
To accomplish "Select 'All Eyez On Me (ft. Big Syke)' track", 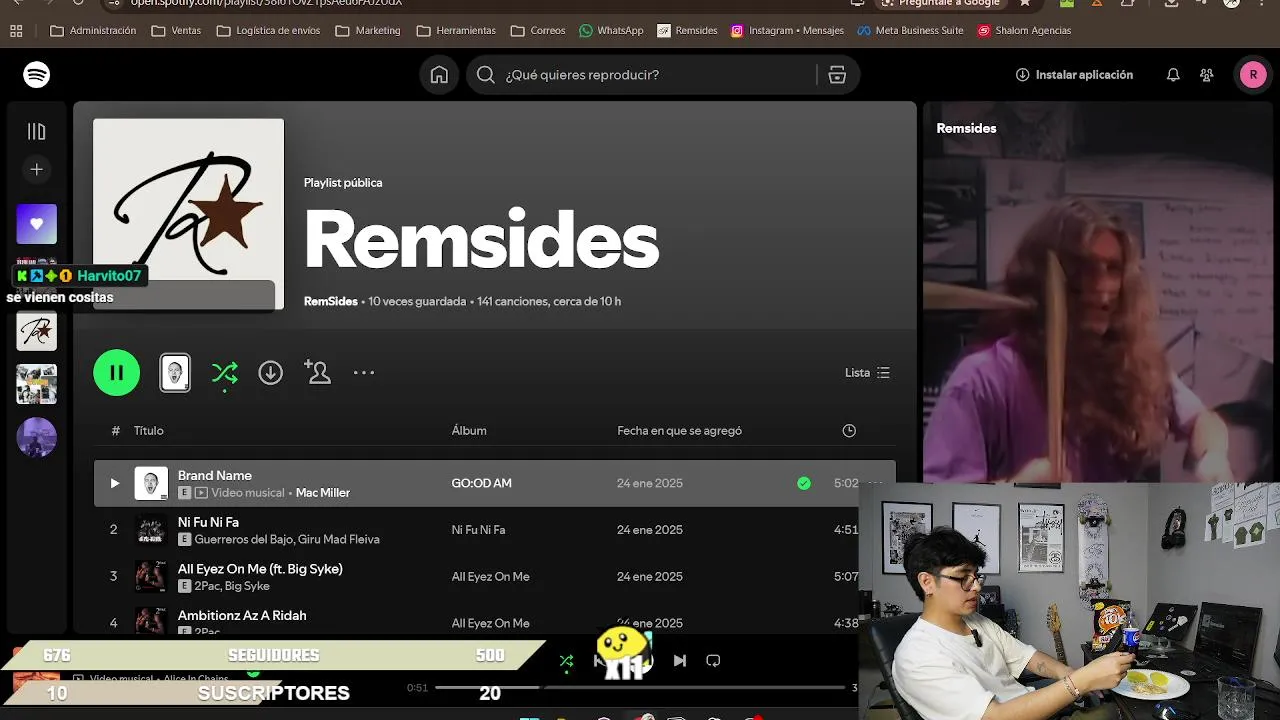I will tap(260, 569).
